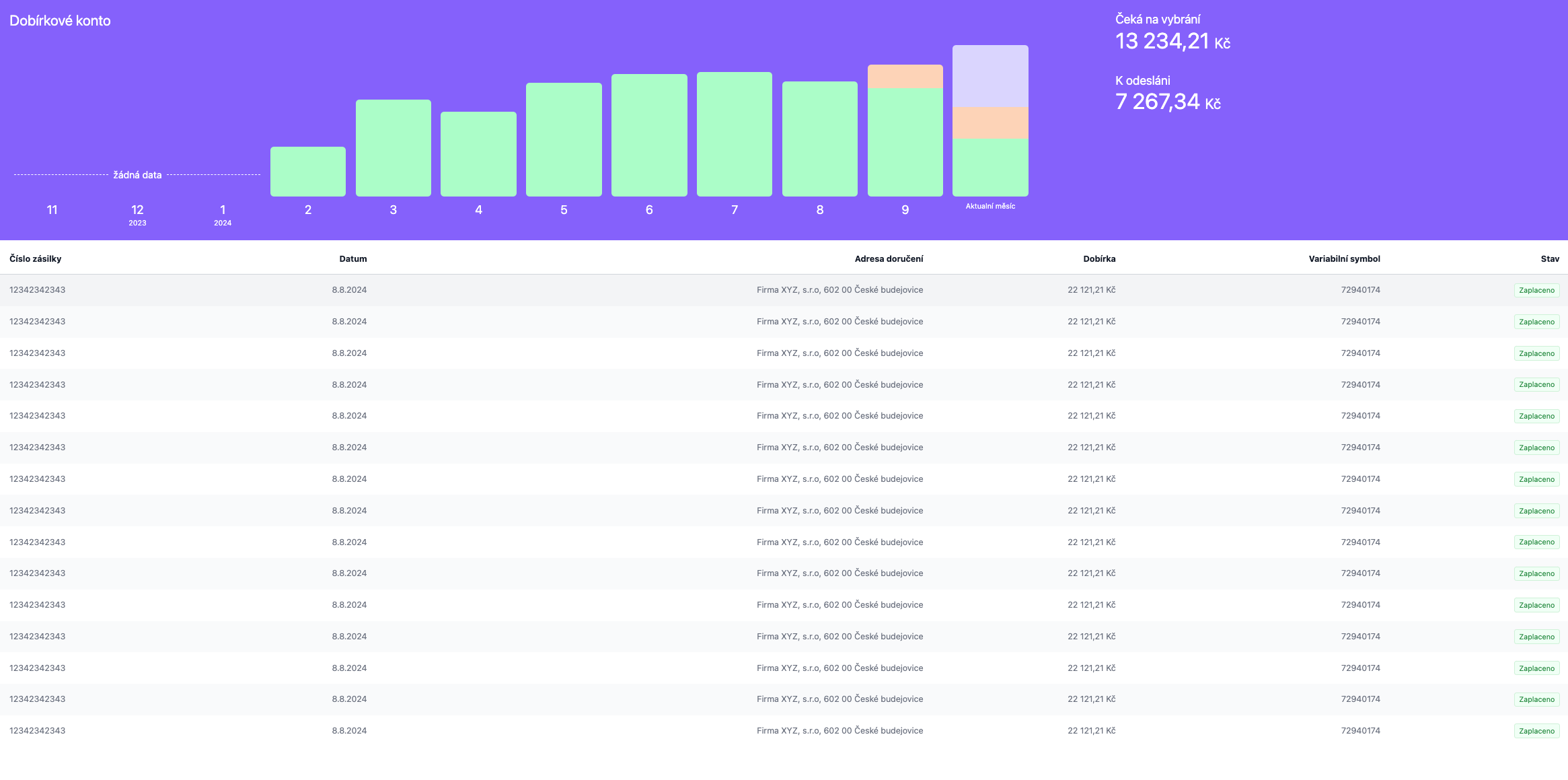This screenshot has height=780, width=1568.
Task: Click the green segment of Aktuální měsíc bar
Action: 990,168
